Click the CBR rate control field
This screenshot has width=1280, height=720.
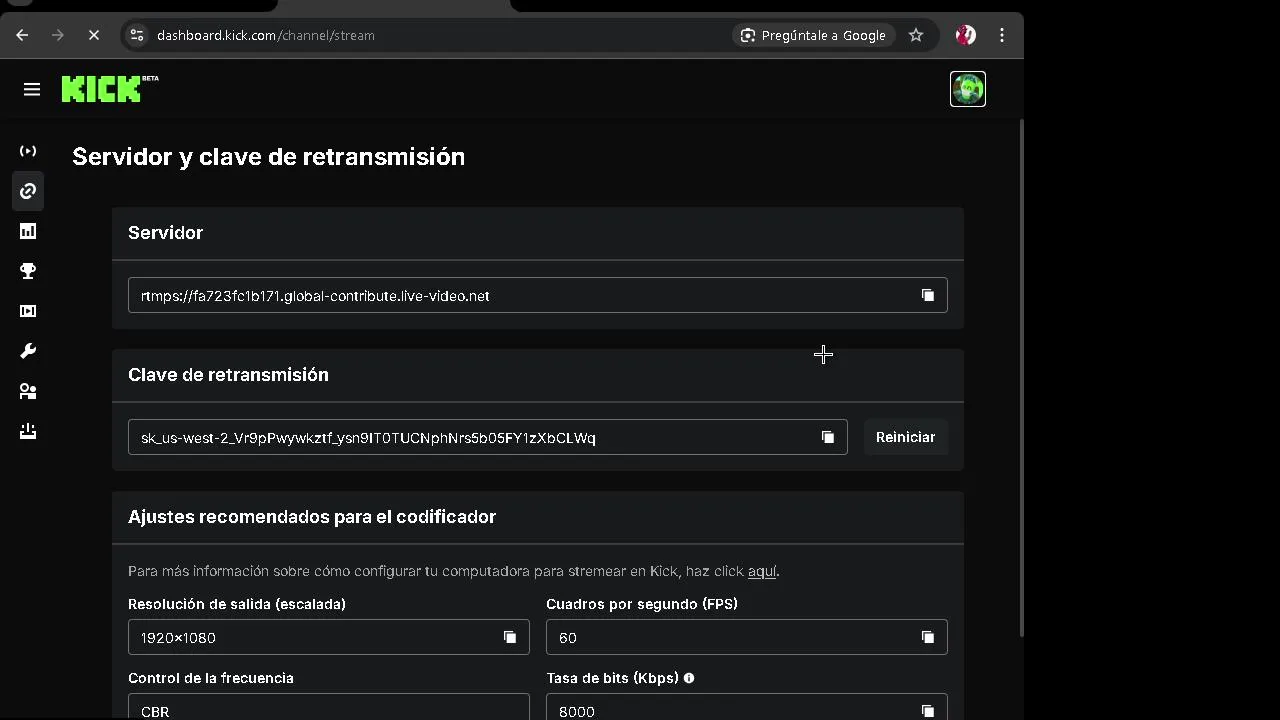[x=329, y=707]
